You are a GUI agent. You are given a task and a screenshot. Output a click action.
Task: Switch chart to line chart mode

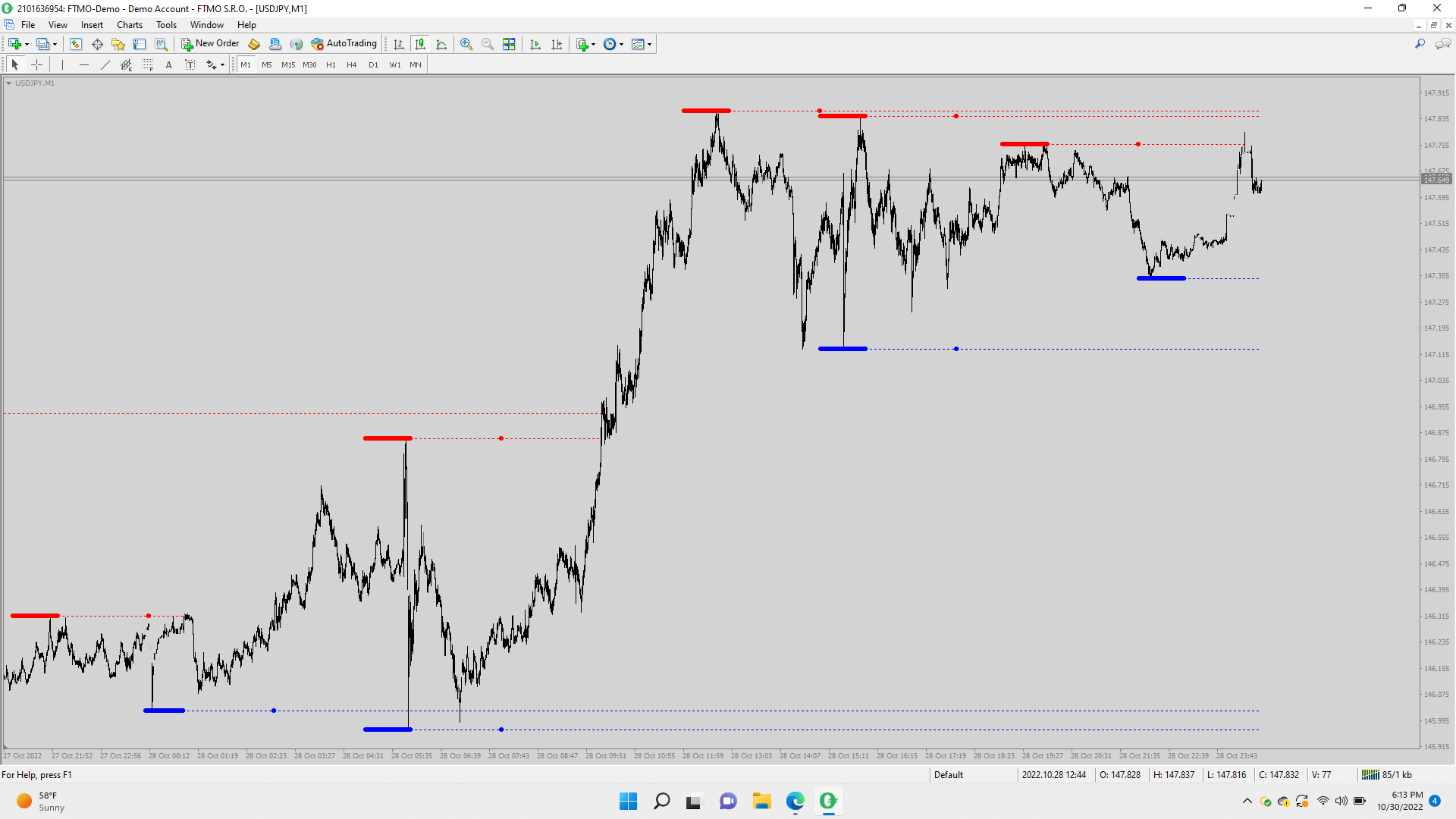coord(441,44)
